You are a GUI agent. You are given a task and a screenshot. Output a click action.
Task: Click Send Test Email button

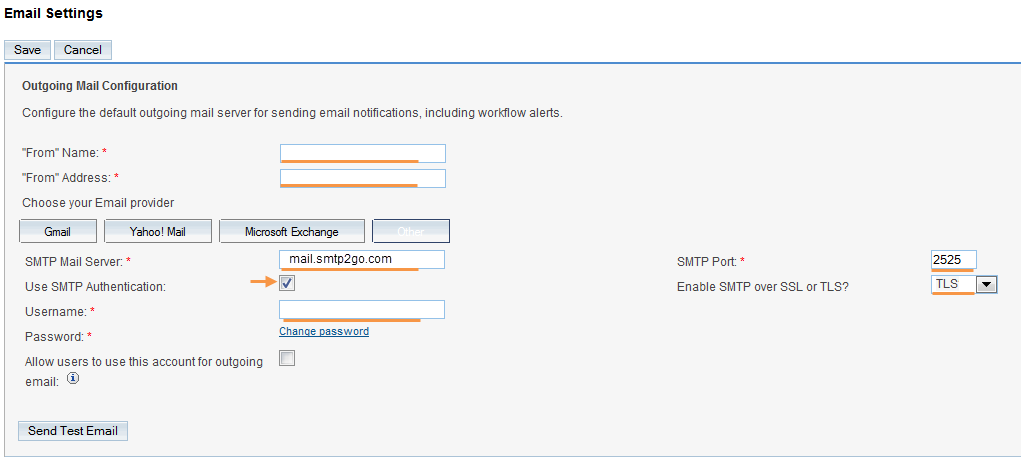pos(73,431)
